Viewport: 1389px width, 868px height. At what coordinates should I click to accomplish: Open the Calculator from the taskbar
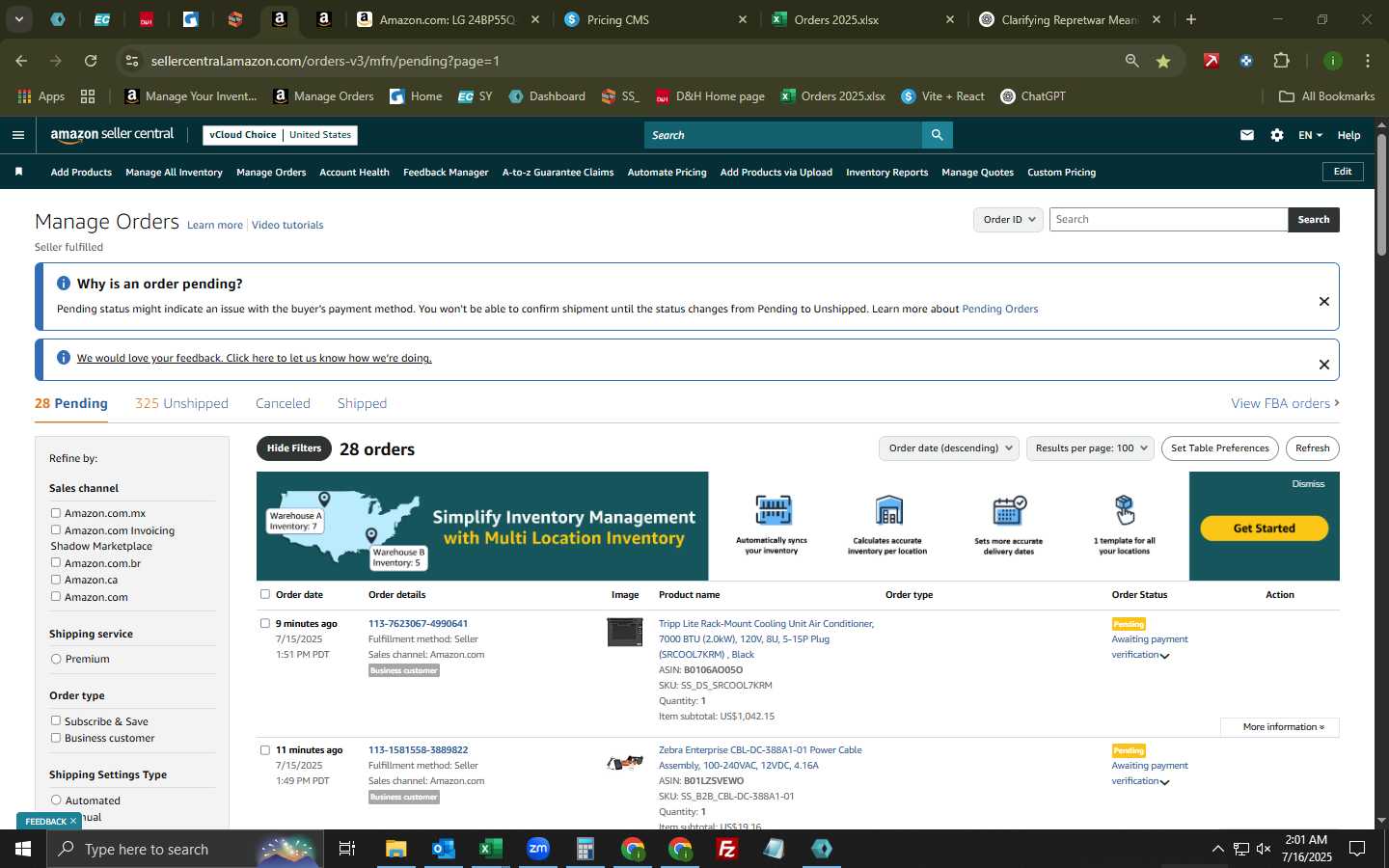click(585, 849)
